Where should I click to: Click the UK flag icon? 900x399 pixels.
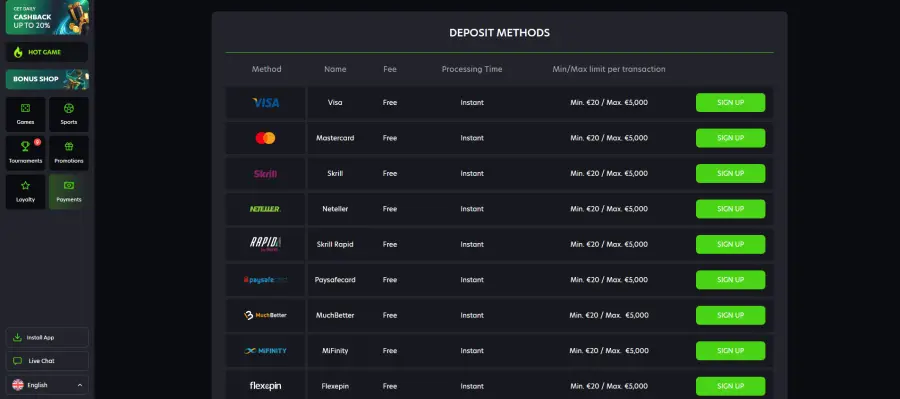tap(18, 385)
